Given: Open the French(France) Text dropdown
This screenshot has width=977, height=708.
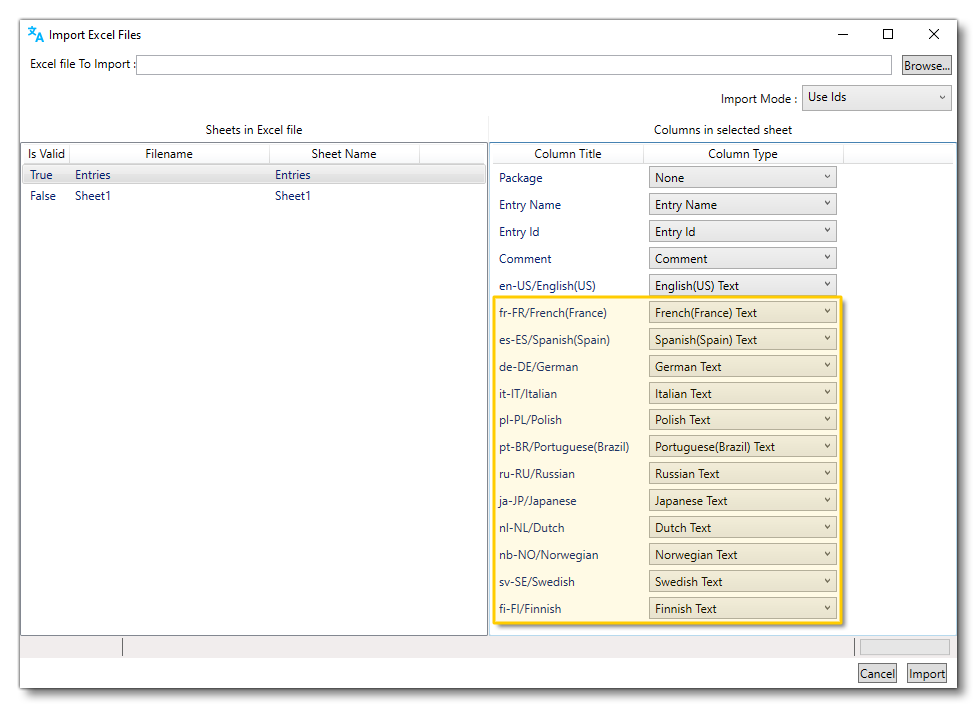Looking at the screenshot, I should point(742,312).
